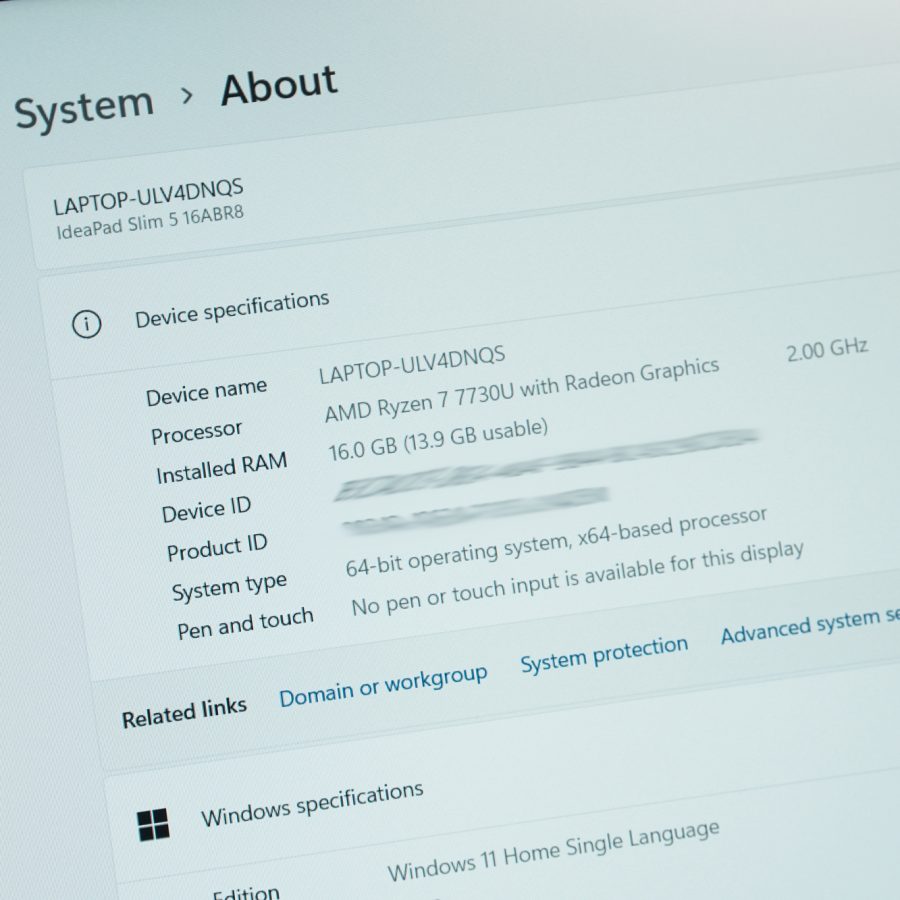The width and height of the screenshot is (900, 900).
Task: Open the System protection link
Action: [x=604, y=654]
